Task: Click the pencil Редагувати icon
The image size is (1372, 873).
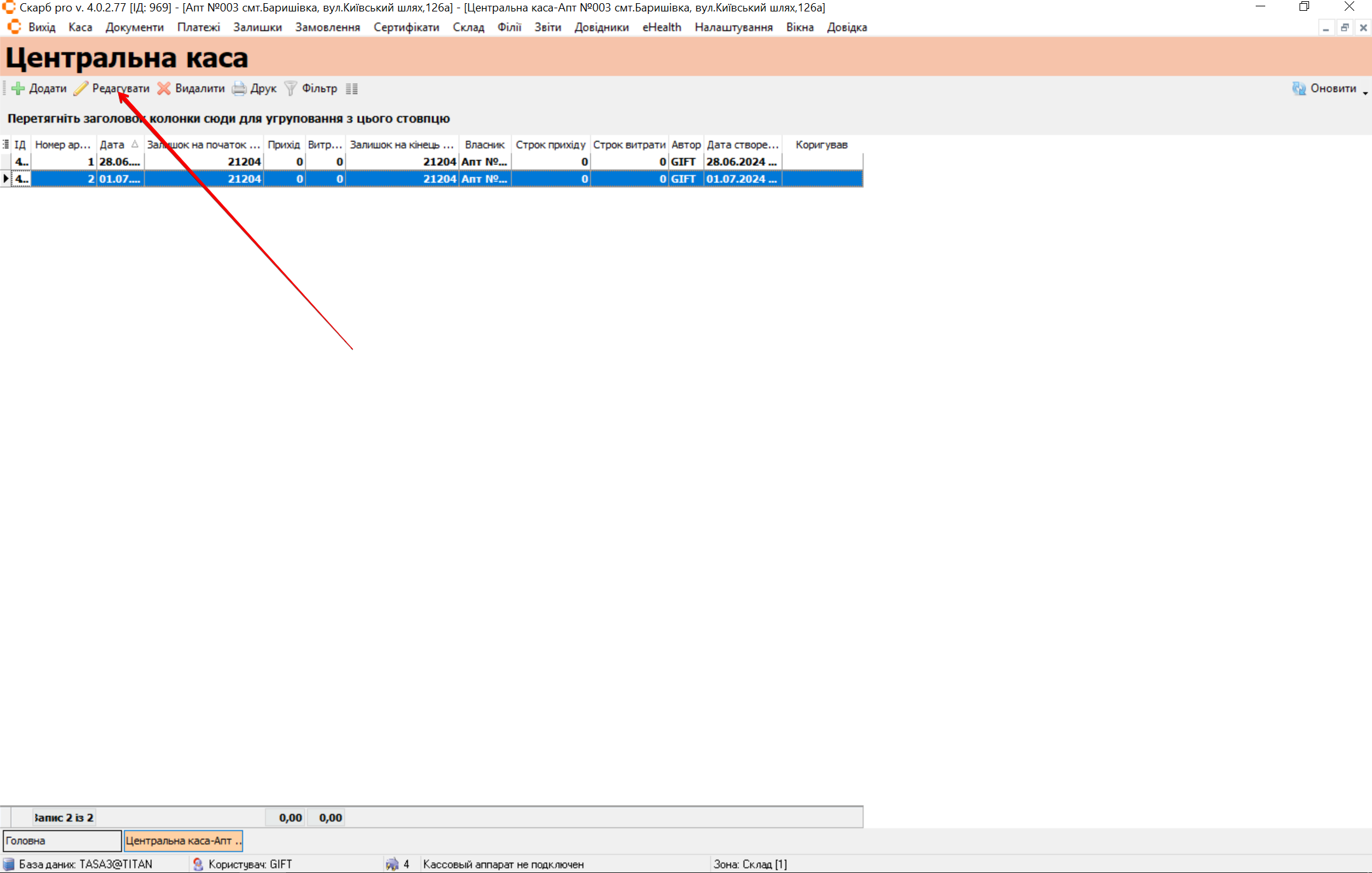Action: (x=81, y=88)
